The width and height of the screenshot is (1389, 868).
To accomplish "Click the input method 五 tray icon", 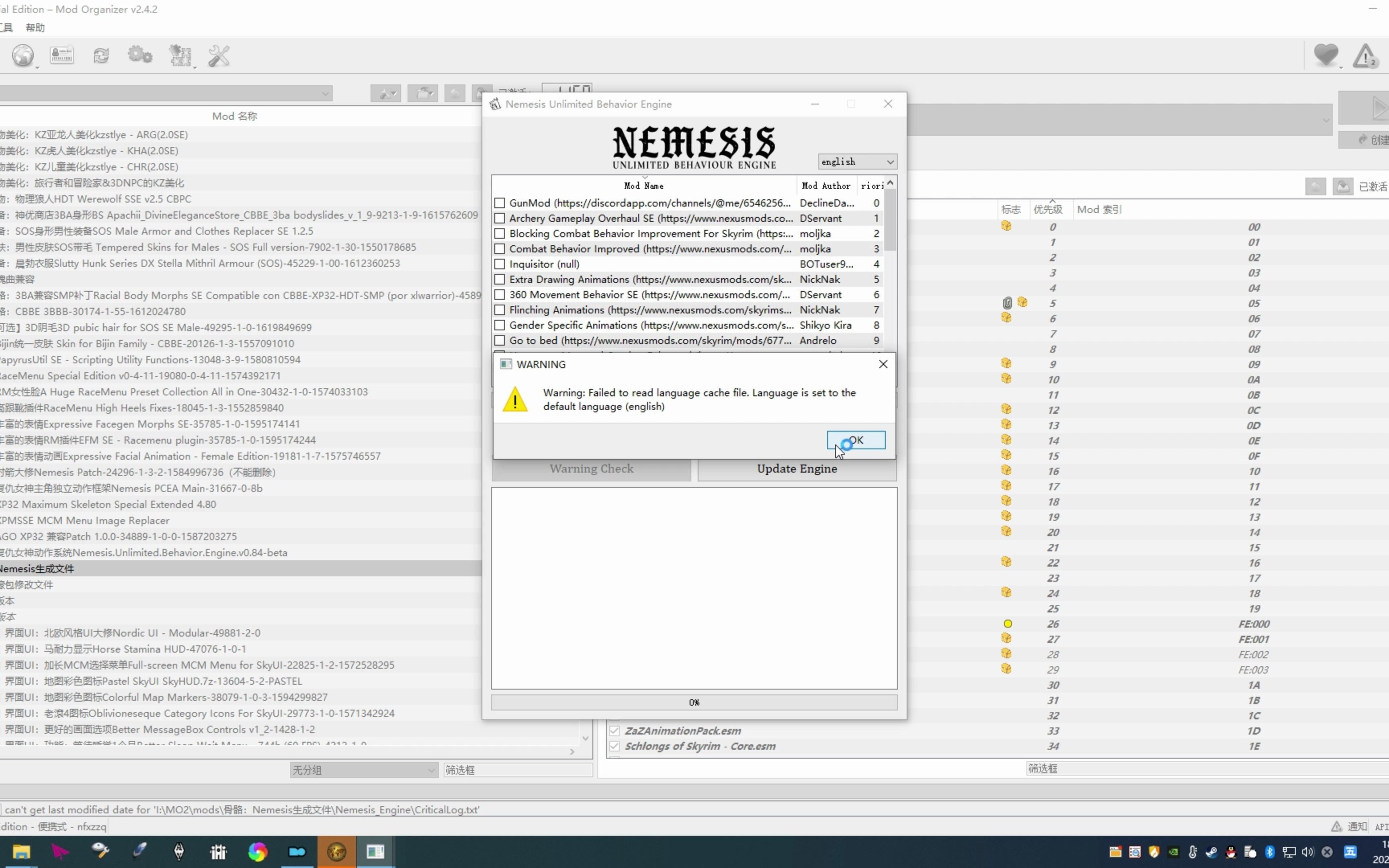I will [x=1350, y=852].
